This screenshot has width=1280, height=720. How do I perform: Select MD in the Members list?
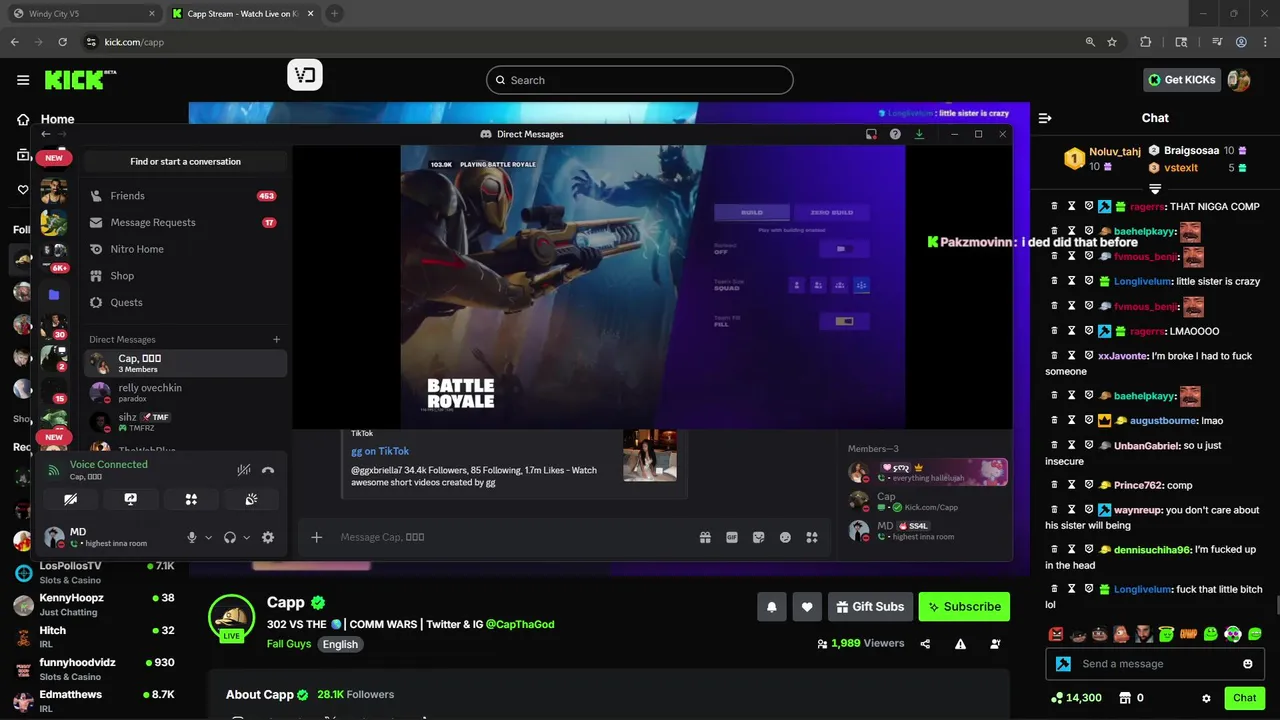[927, 530]
